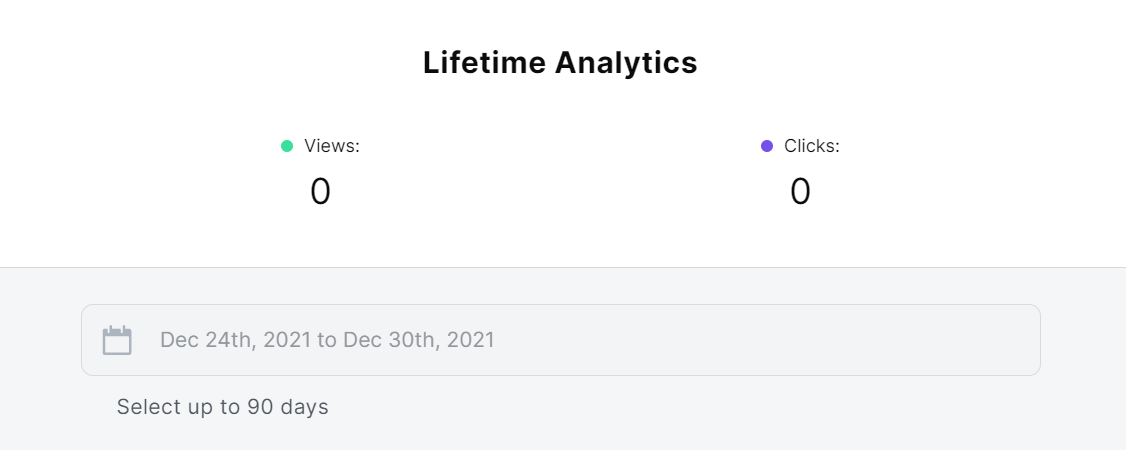Open the date range picker field
This screenshot has height=450, width=1126.
560,340
